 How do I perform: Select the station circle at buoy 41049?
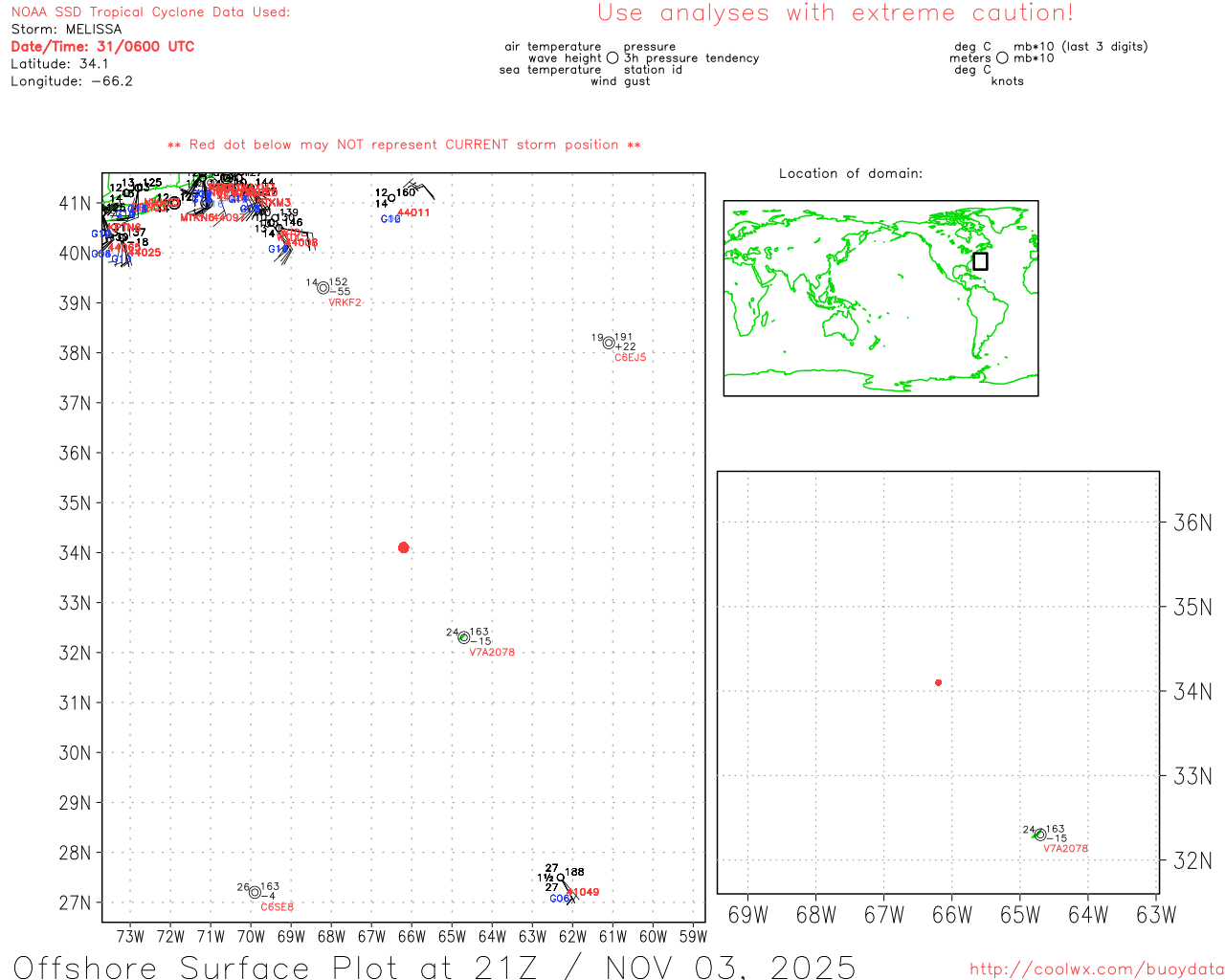click(561, 878)
